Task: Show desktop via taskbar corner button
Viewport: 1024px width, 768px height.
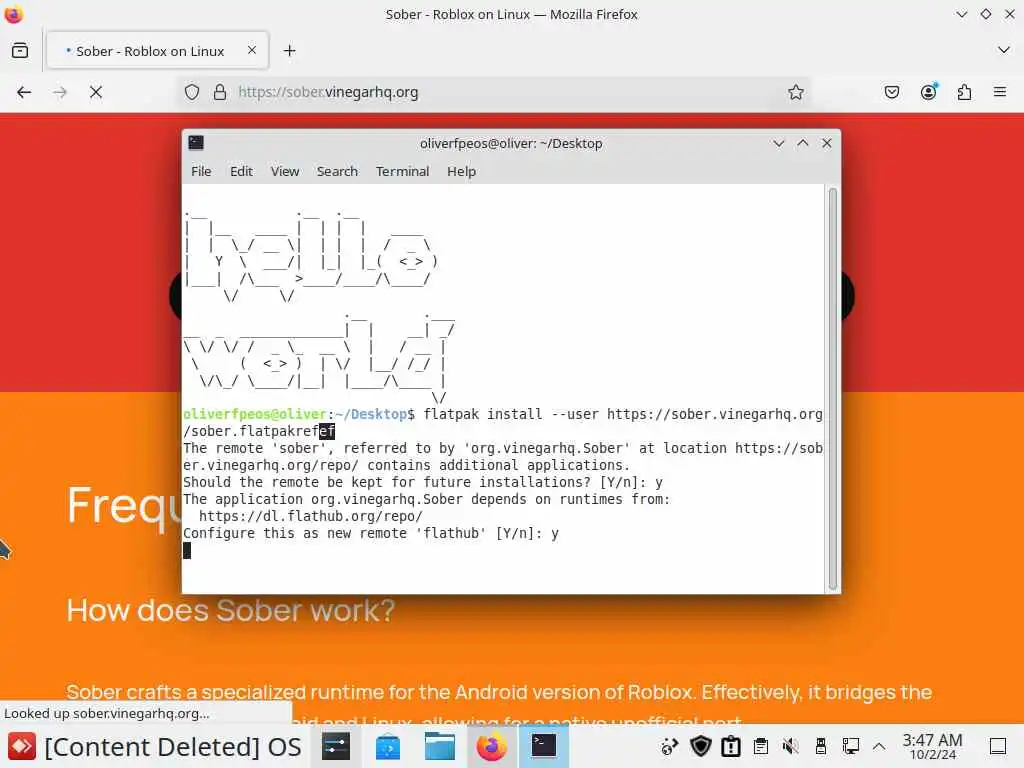Action: [998, 746]
